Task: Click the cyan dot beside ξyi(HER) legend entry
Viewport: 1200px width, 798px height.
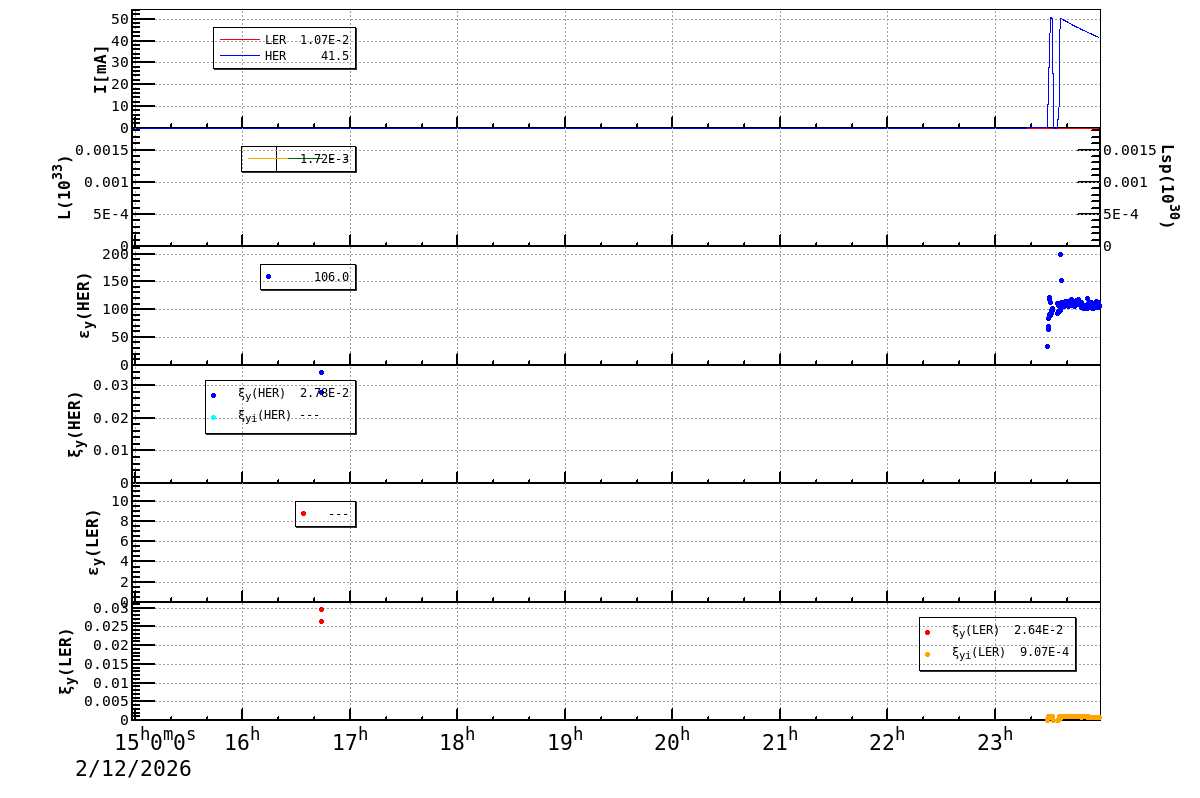Action: 213,417
